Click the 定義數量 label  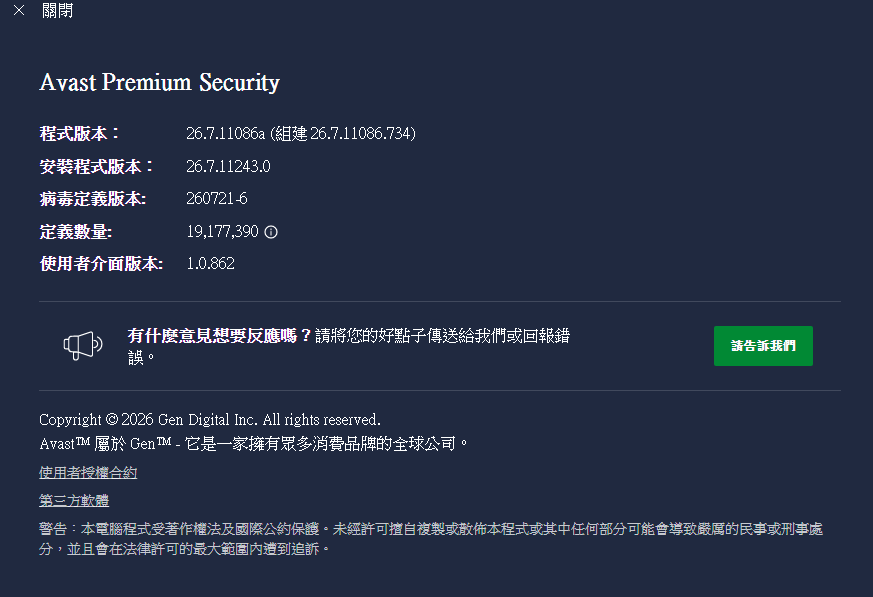click(76, 232)
